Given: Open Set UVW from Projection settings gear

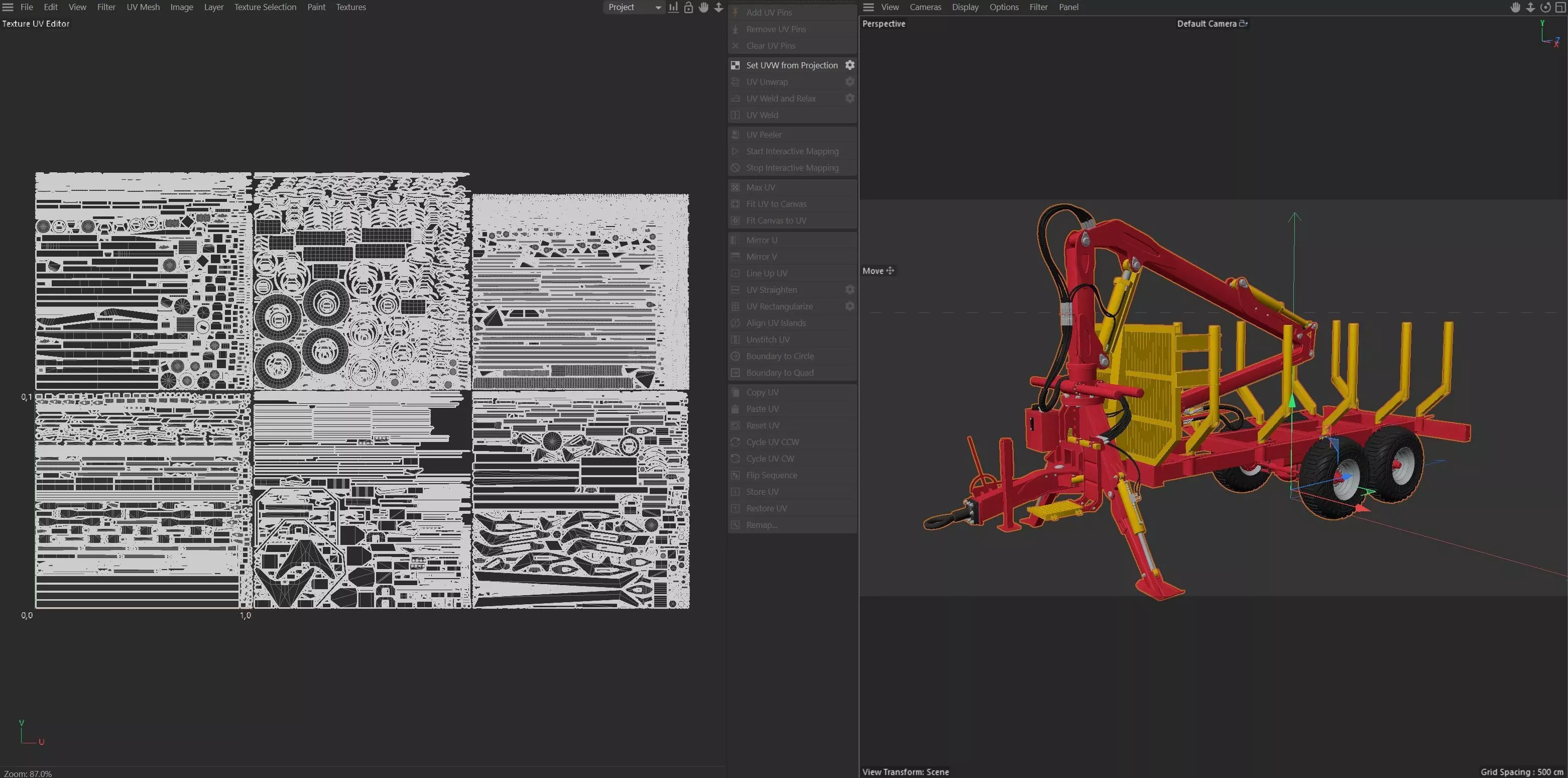Looking at the screenshot, I should tap(850, 65).
